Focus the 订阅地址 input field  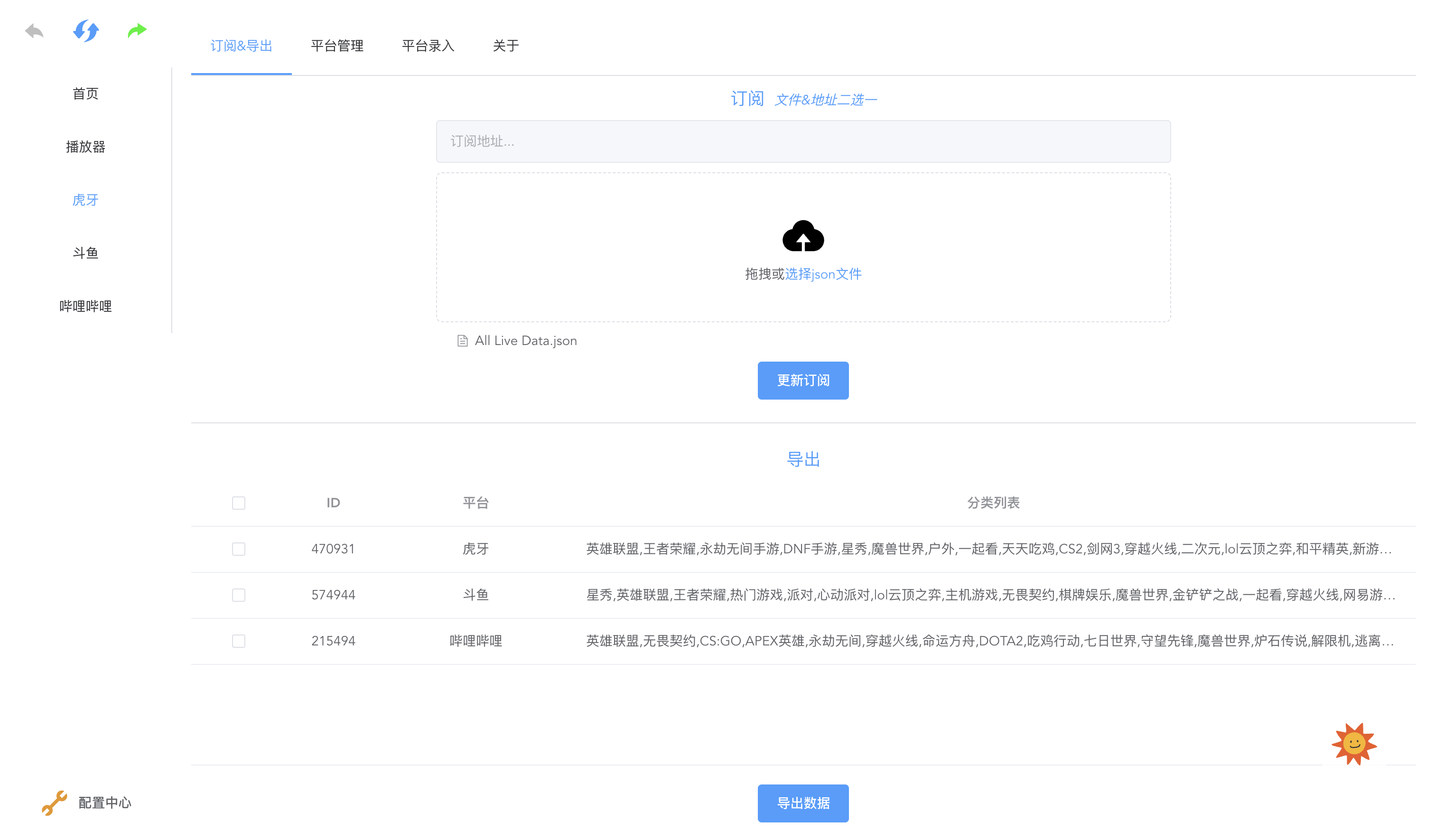pyautogui.click(x=803, y=141)
